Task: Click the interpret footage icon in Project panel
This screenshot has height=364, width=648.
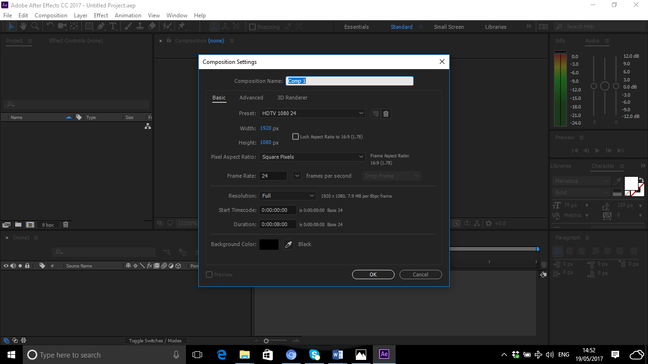Action: click(x=6, y=225)
